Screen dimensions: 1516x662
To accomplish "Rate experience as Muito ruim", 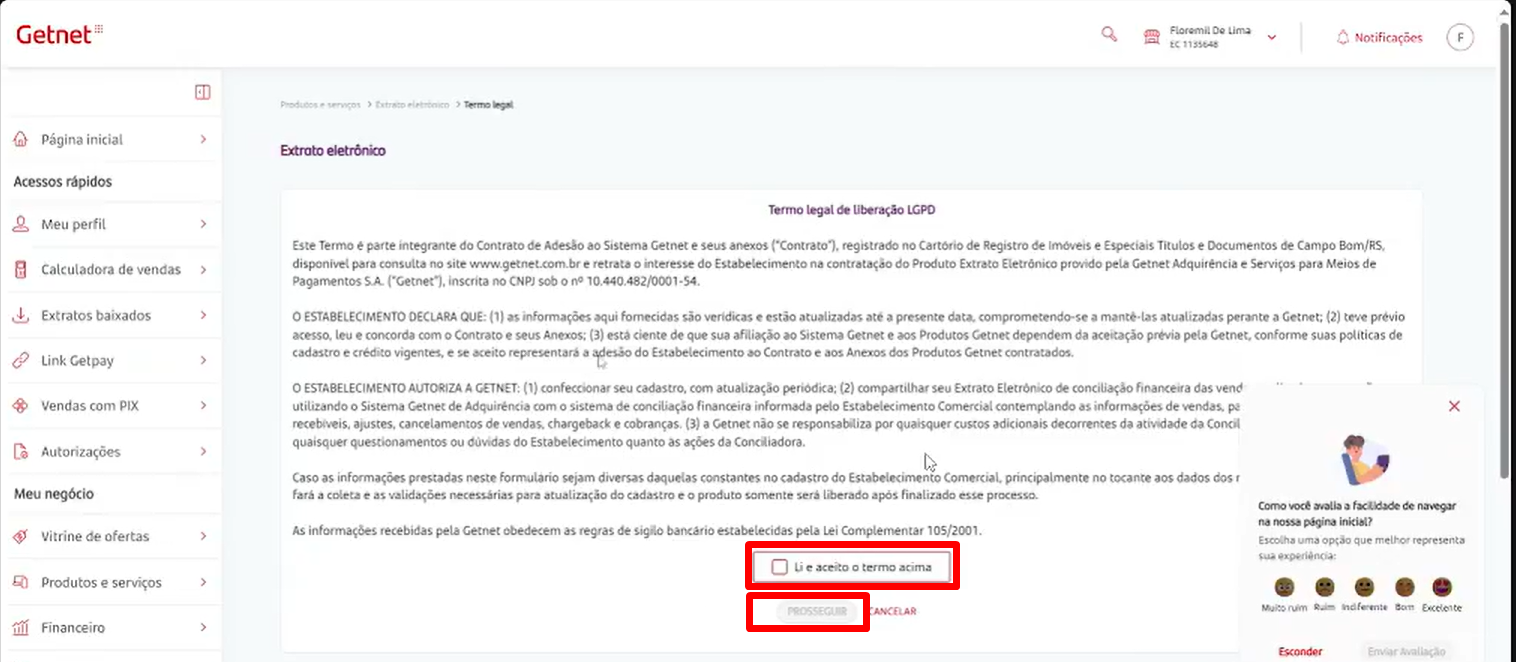I will click(x=1285, y=587).
